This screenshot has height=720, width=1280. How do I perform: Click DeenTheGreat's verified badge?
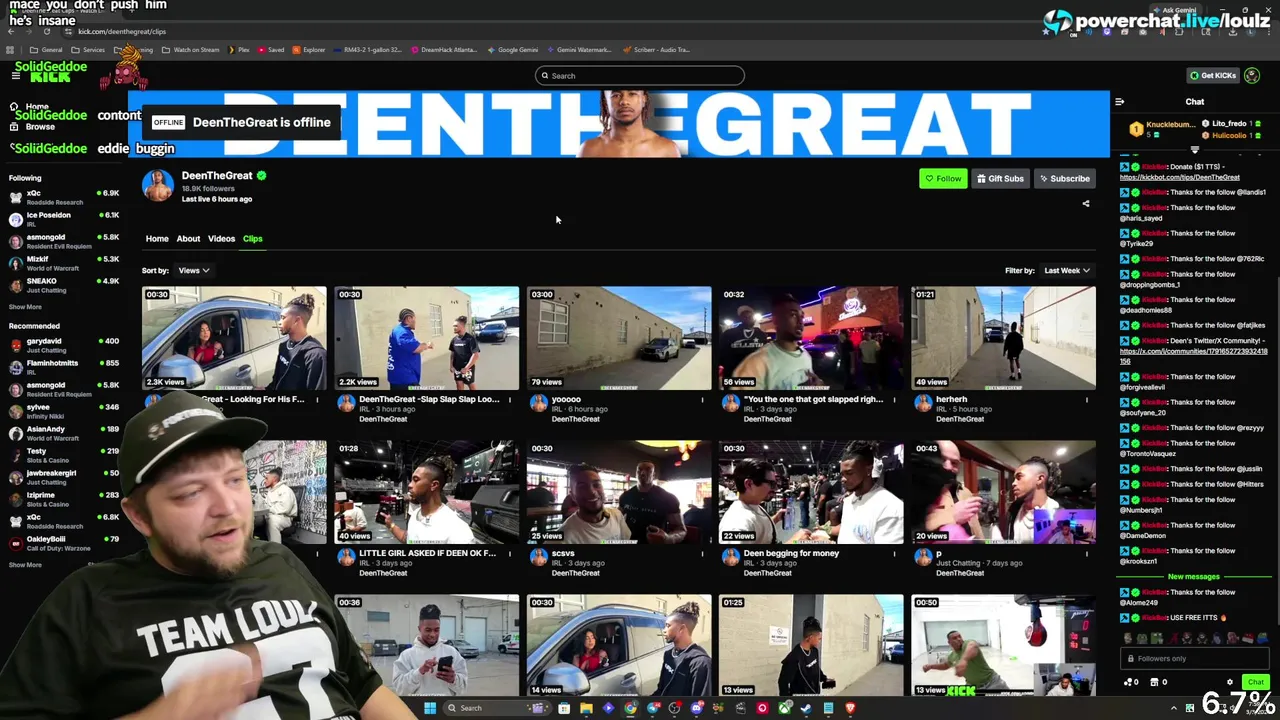point(262,175)
